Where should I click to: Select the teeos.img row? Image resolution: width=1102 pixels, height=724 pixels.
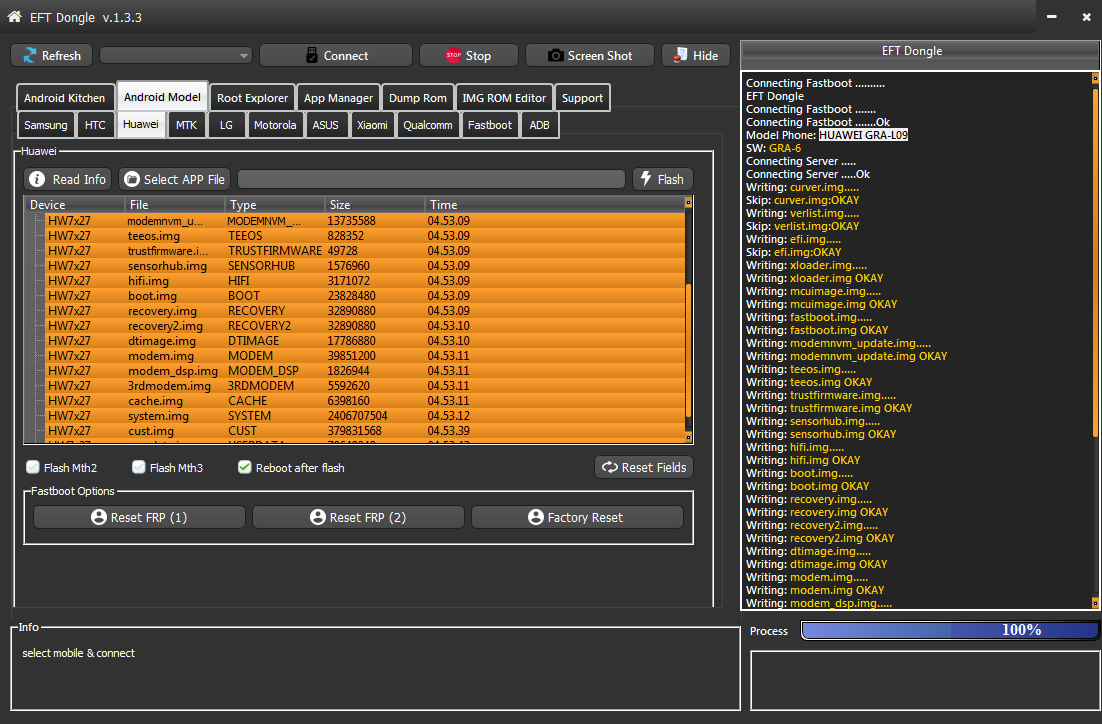pyautogui.click(x=365, y=236)
